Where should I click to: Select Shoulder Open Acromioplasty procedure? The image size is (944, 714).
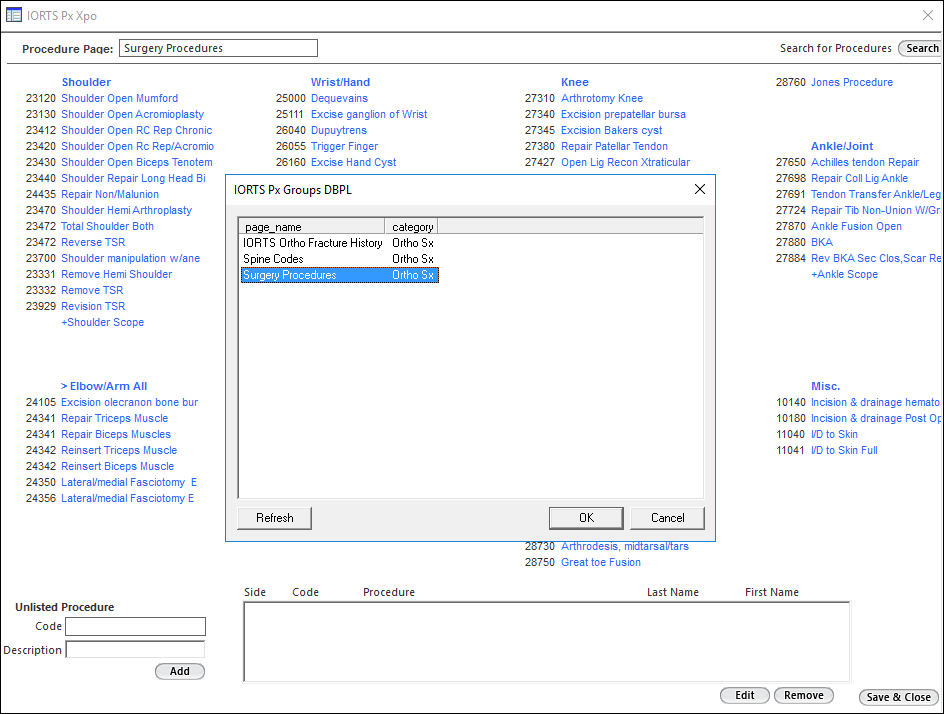coord(132,114)
